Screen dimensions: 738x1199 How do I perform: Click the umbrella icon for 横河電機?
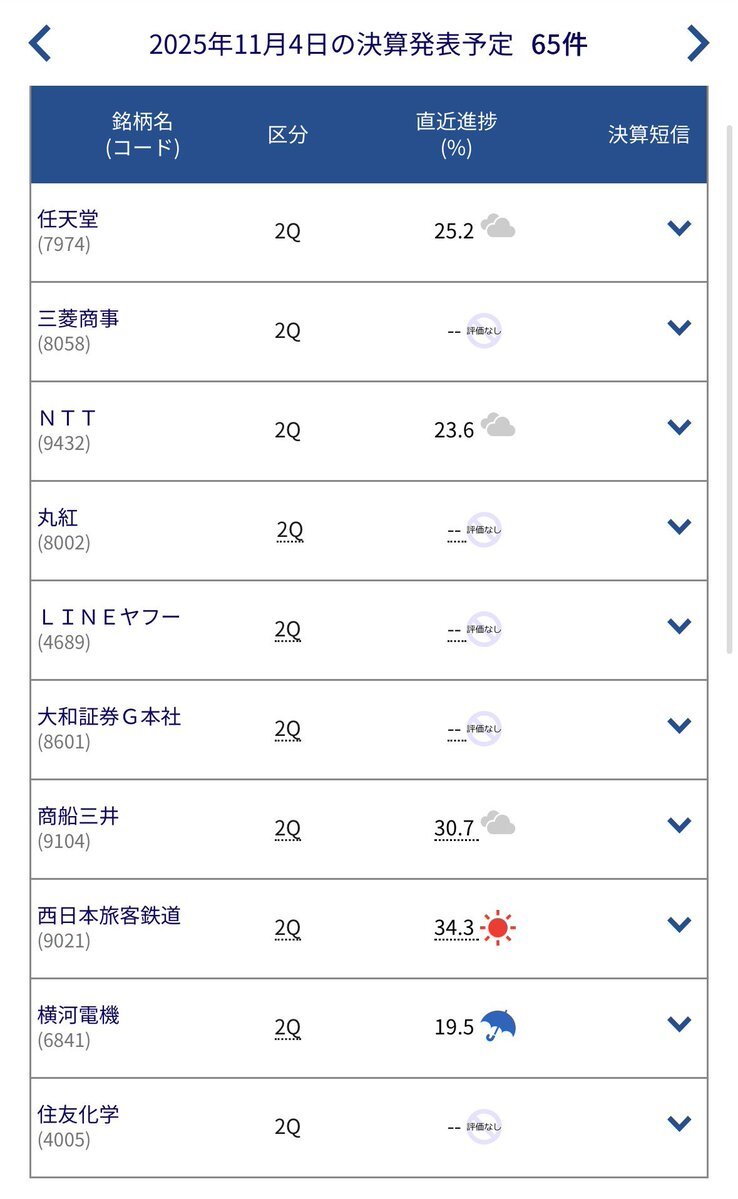(x=498, y=1026)
